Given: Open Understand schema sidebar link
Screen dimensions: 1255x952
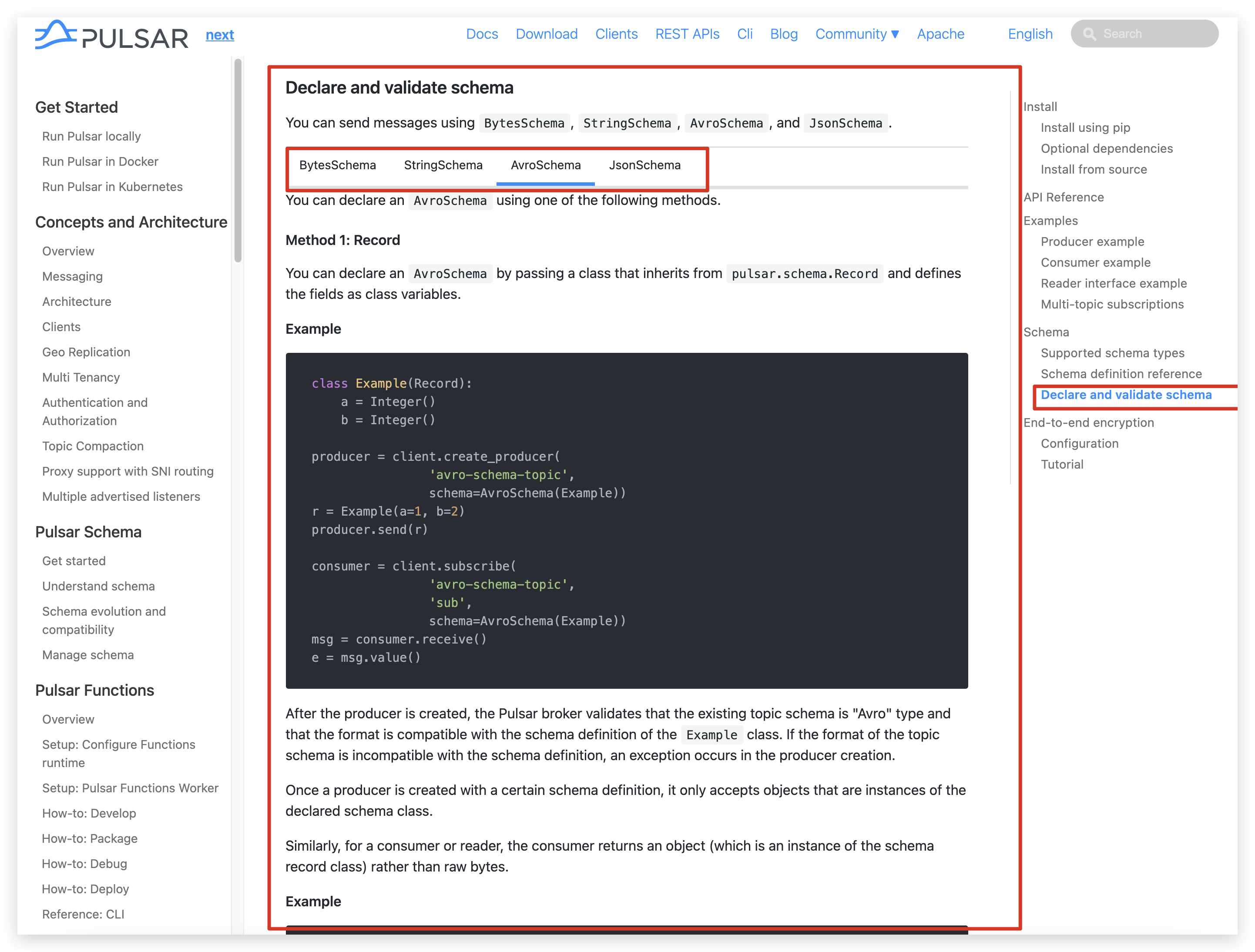Looking at the screenshot, I should 98,586.
